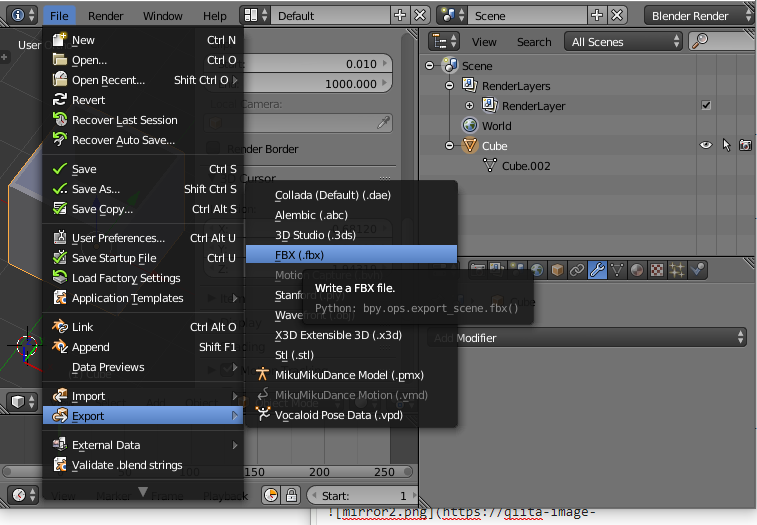Screen dimensions: 757x525
Task: Click Save As... in the File menu
Action: (x=143, y=189)
